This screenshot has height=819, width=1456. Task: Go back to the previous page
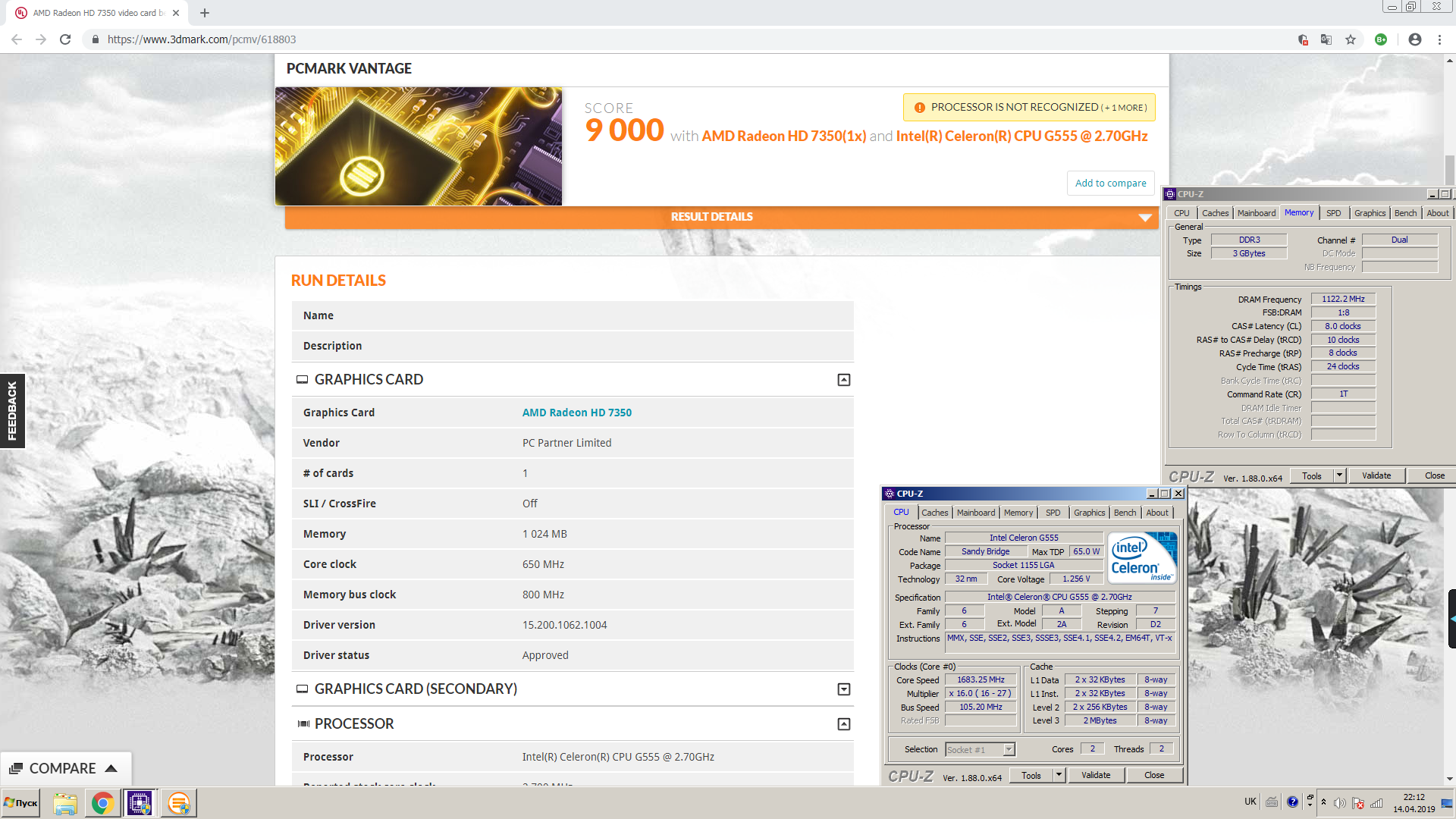click(17, 39)
